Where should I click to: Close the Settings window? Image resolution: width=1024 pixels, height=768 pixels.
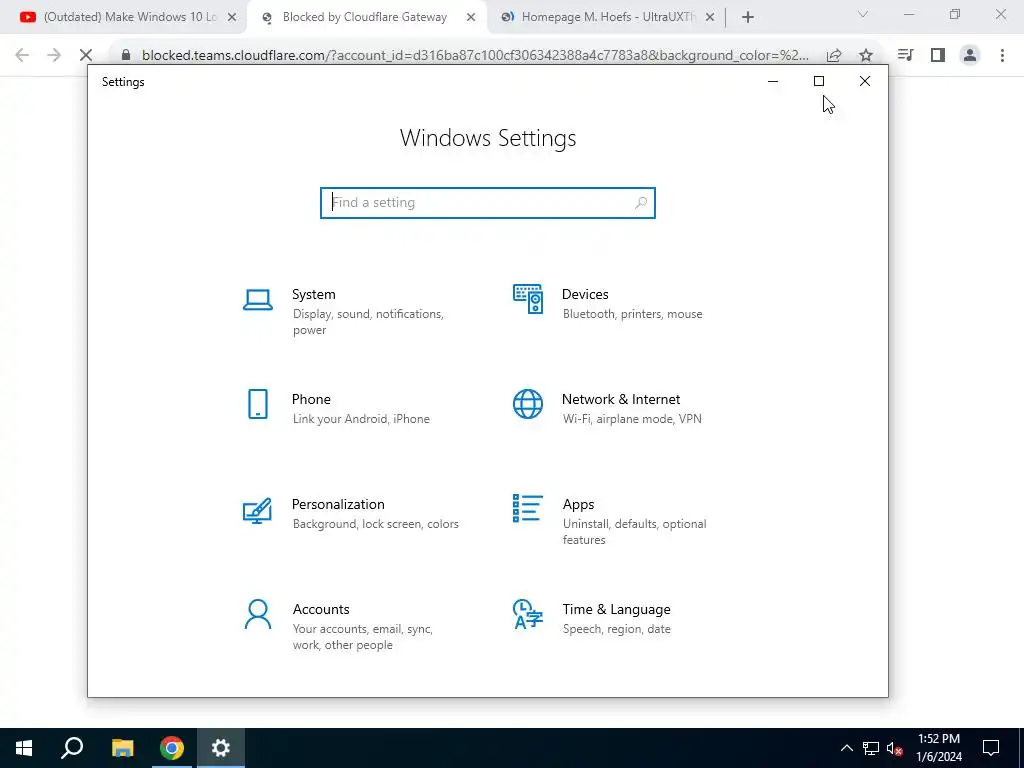(x=865, y=81)
